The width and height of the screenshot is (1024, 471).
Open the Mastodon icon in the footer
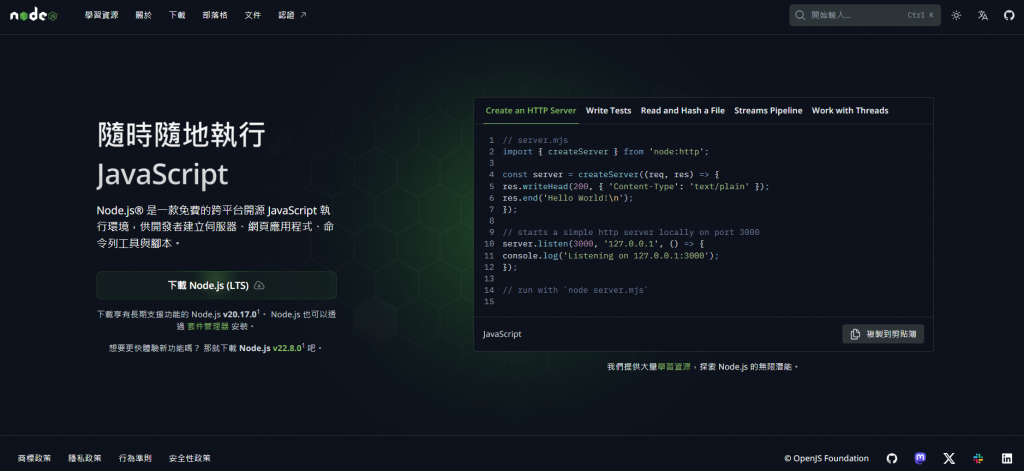point(920,458)
